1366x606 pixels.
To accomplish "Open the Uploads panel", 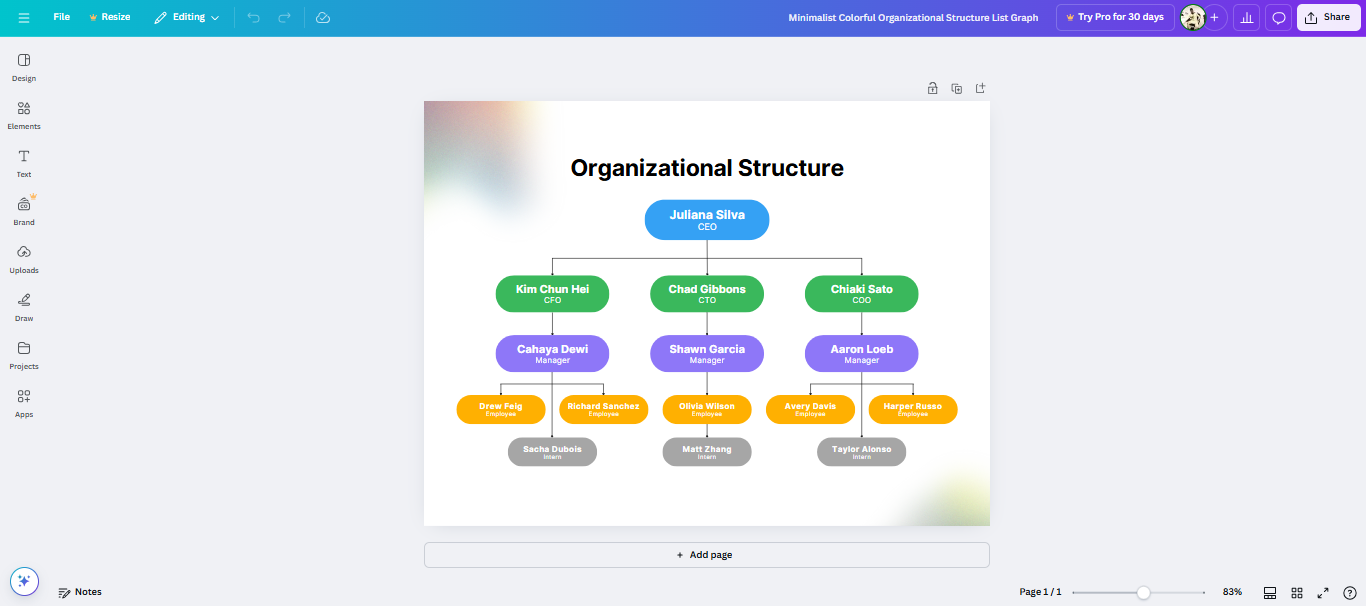I will pos(24,259).
